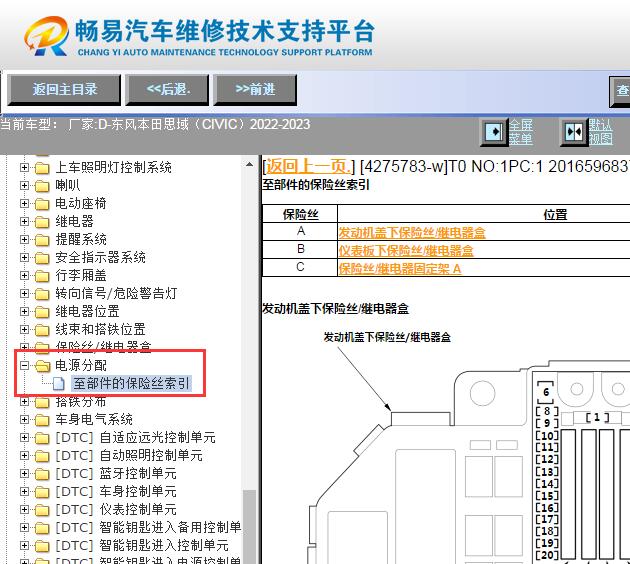This screenshot has height=564, width=630.
Task: Select the [DTC] 仪表控制单元 item
Action: click(x=116, y=509)
